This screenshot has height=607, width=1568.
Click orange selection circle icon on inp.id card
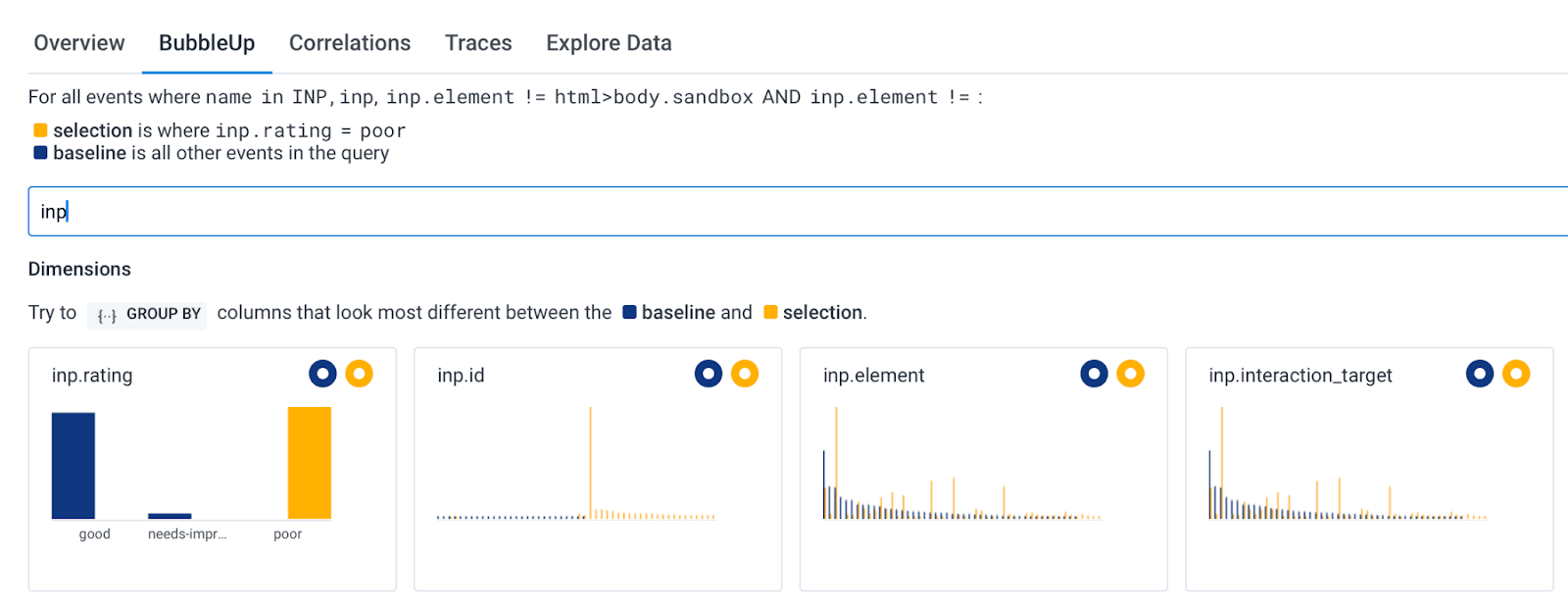(745, 374)
